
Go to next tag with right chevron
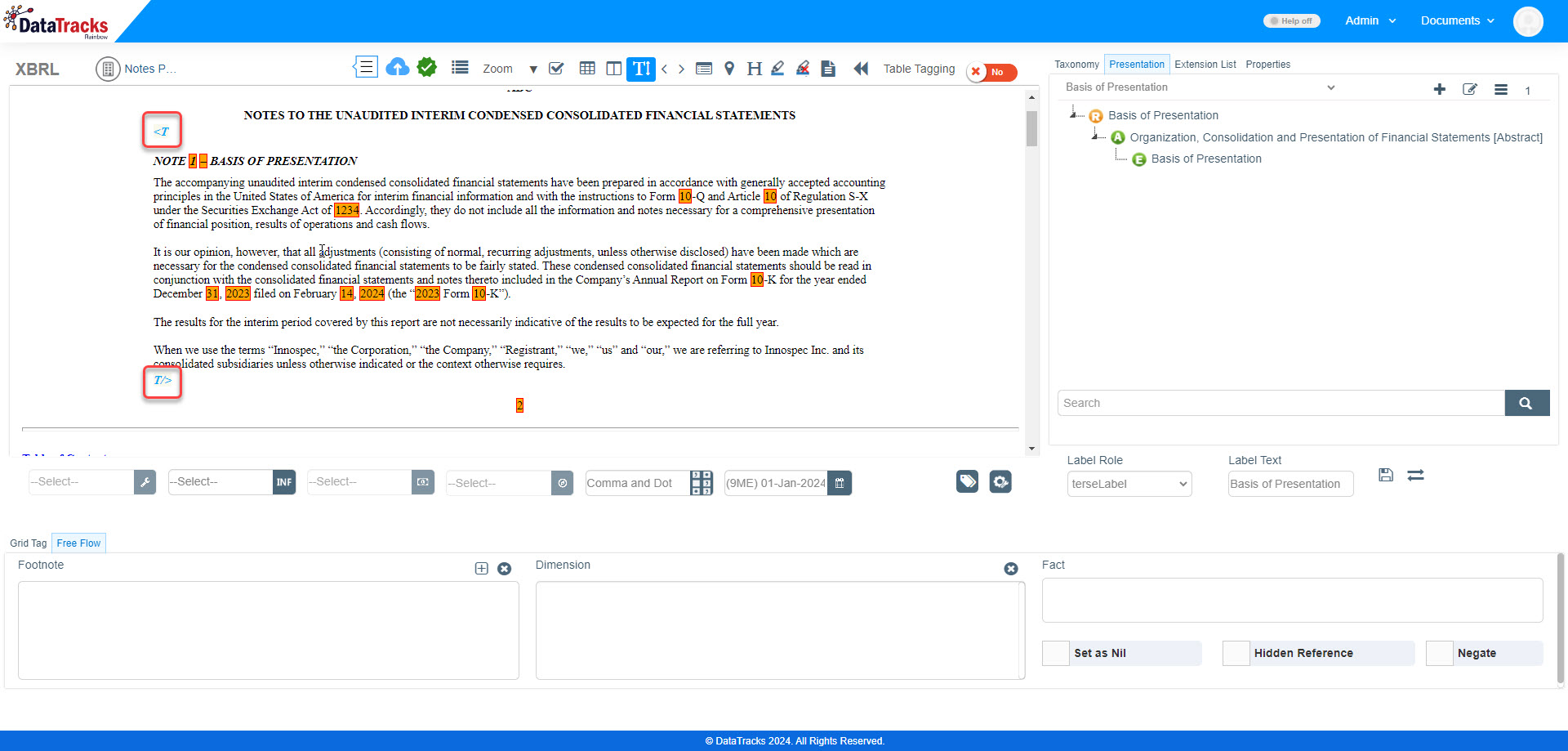[681, 69]
